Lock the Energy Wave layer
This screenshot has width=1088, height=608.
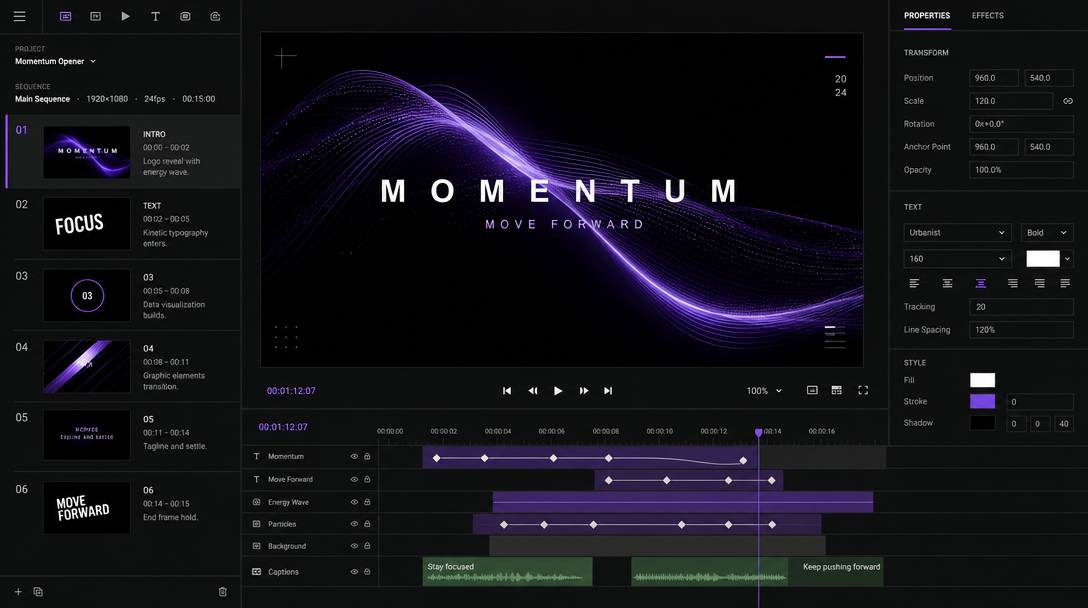(x=367, y=502)
